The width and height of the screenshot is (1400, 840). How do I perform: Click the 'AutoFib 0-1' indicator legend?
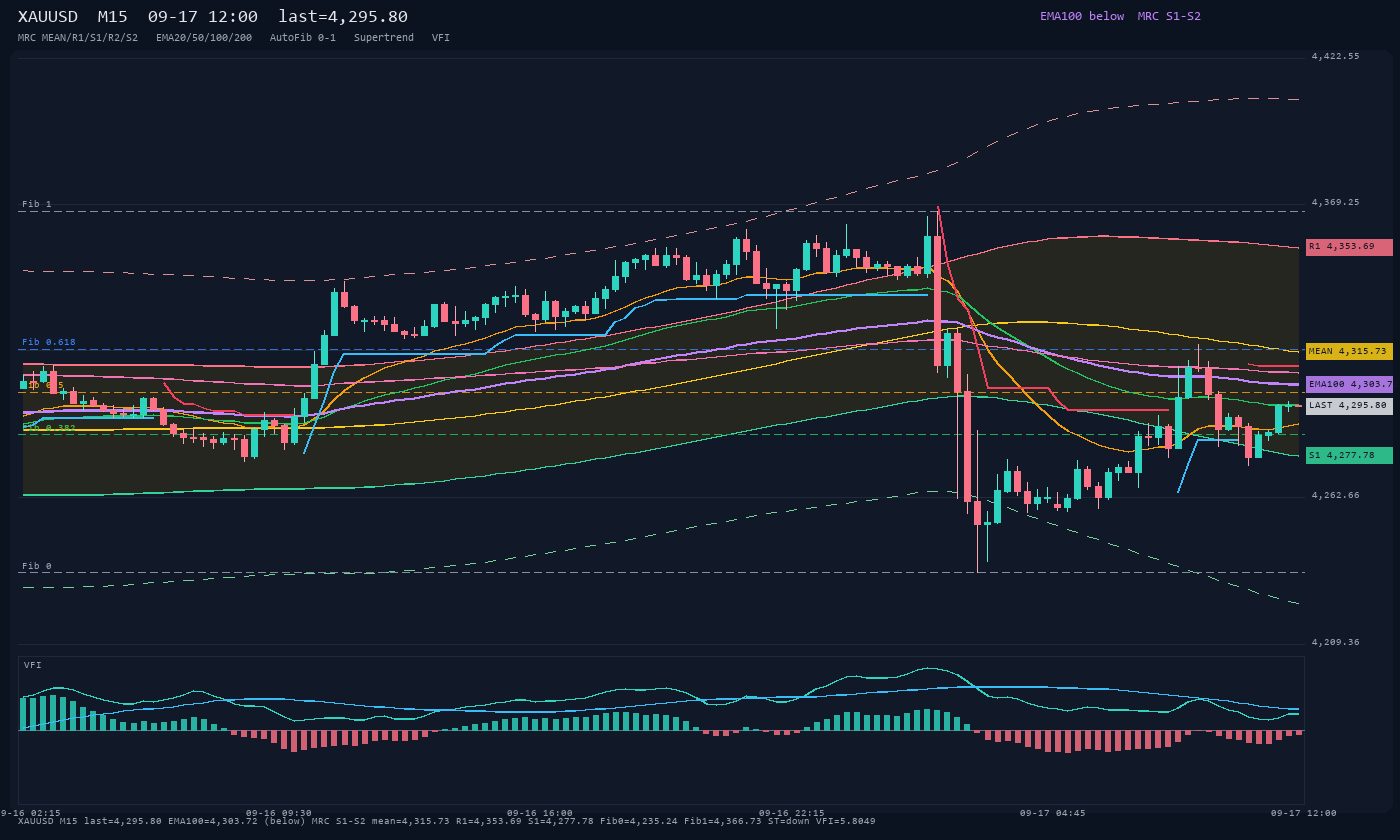303,38
